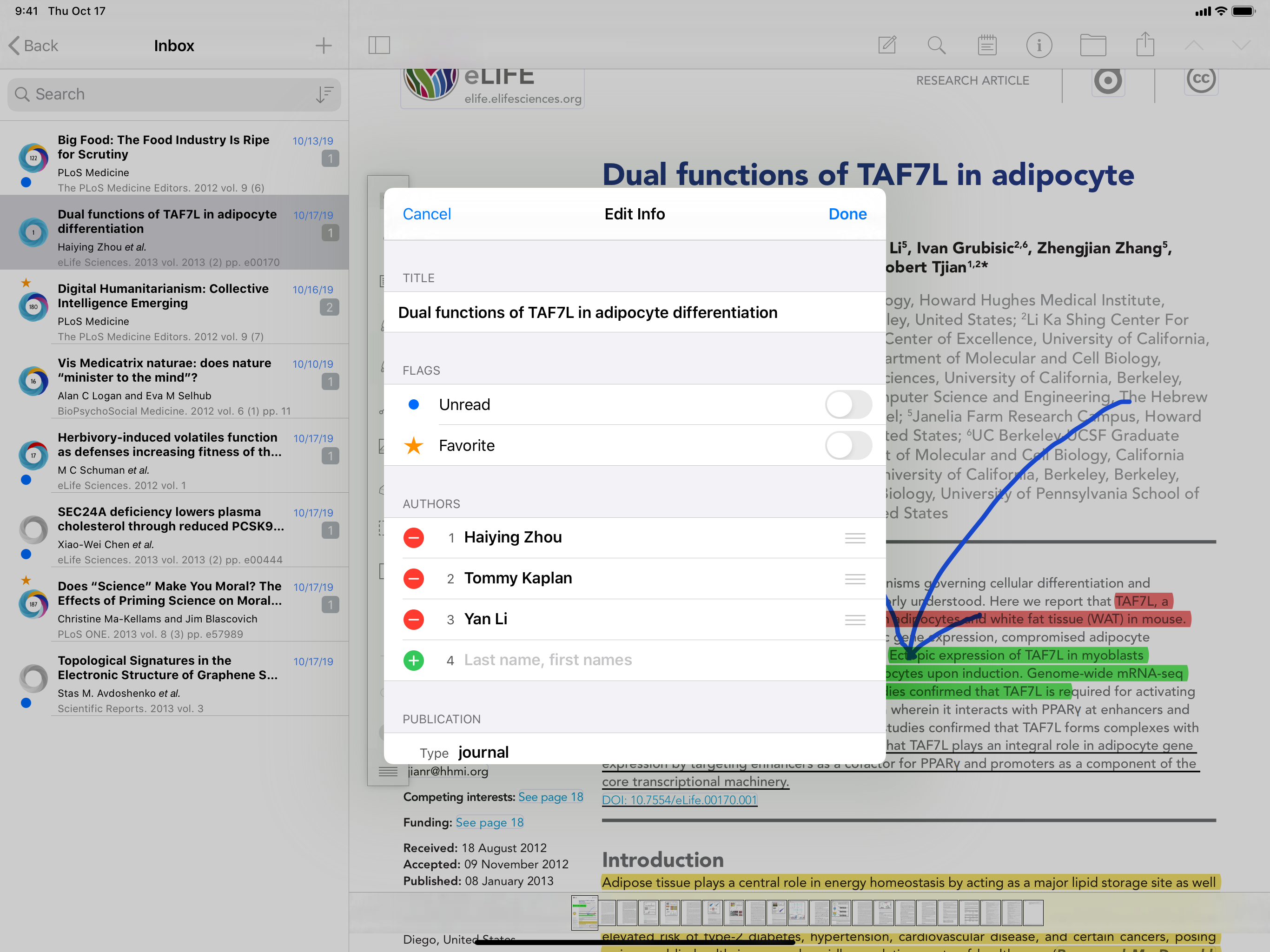The image size is (1270, 952).
Task: Follow Competing interests 'See page 18' link
Action: (550, 797)
